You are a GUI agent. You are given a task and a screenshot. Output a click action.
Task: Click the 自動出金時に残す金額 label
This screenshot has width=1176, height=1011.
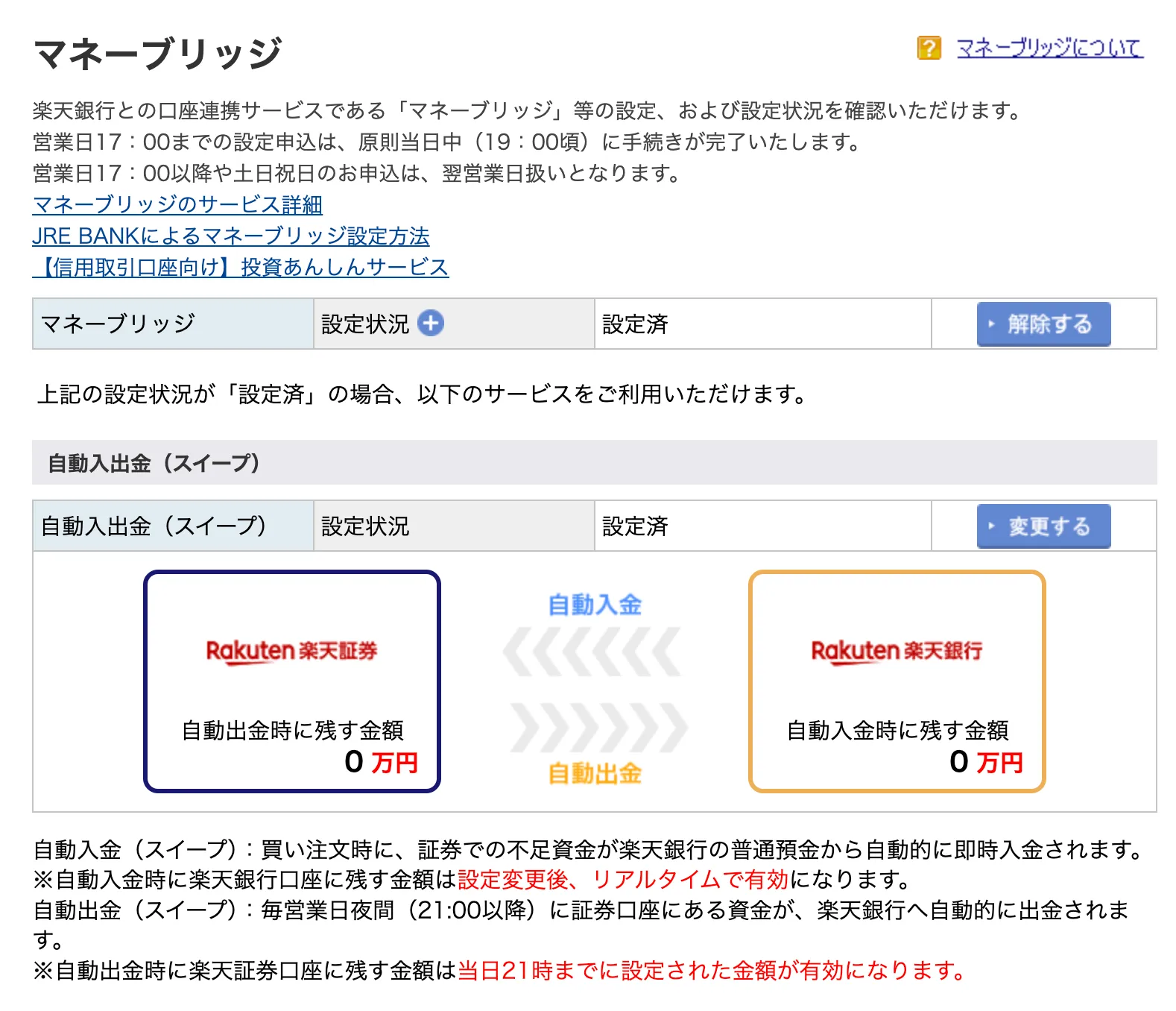tap(293, 730)
